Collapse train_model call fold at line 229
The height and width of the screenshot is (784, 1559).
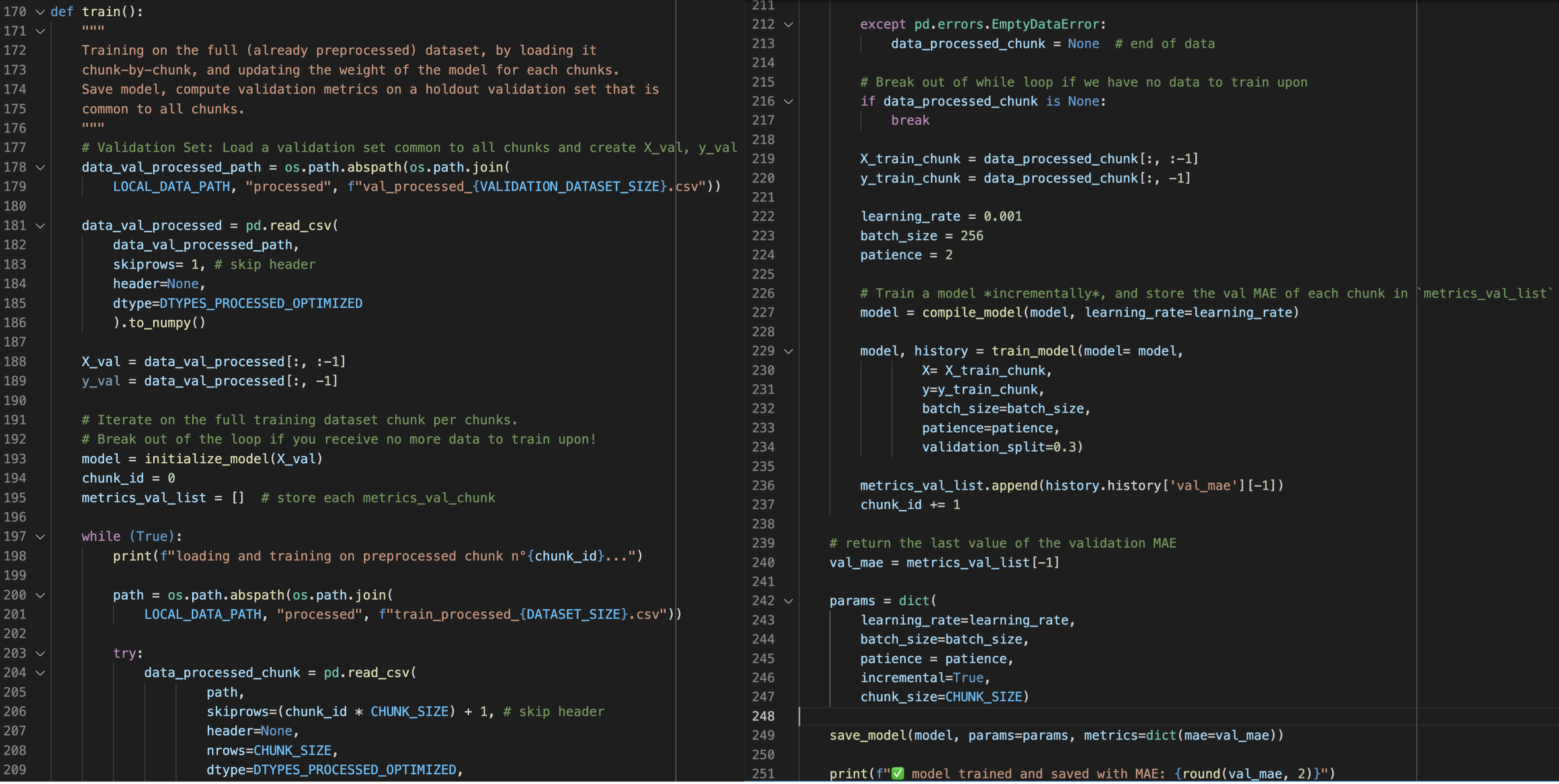click(x=788, y=351)
